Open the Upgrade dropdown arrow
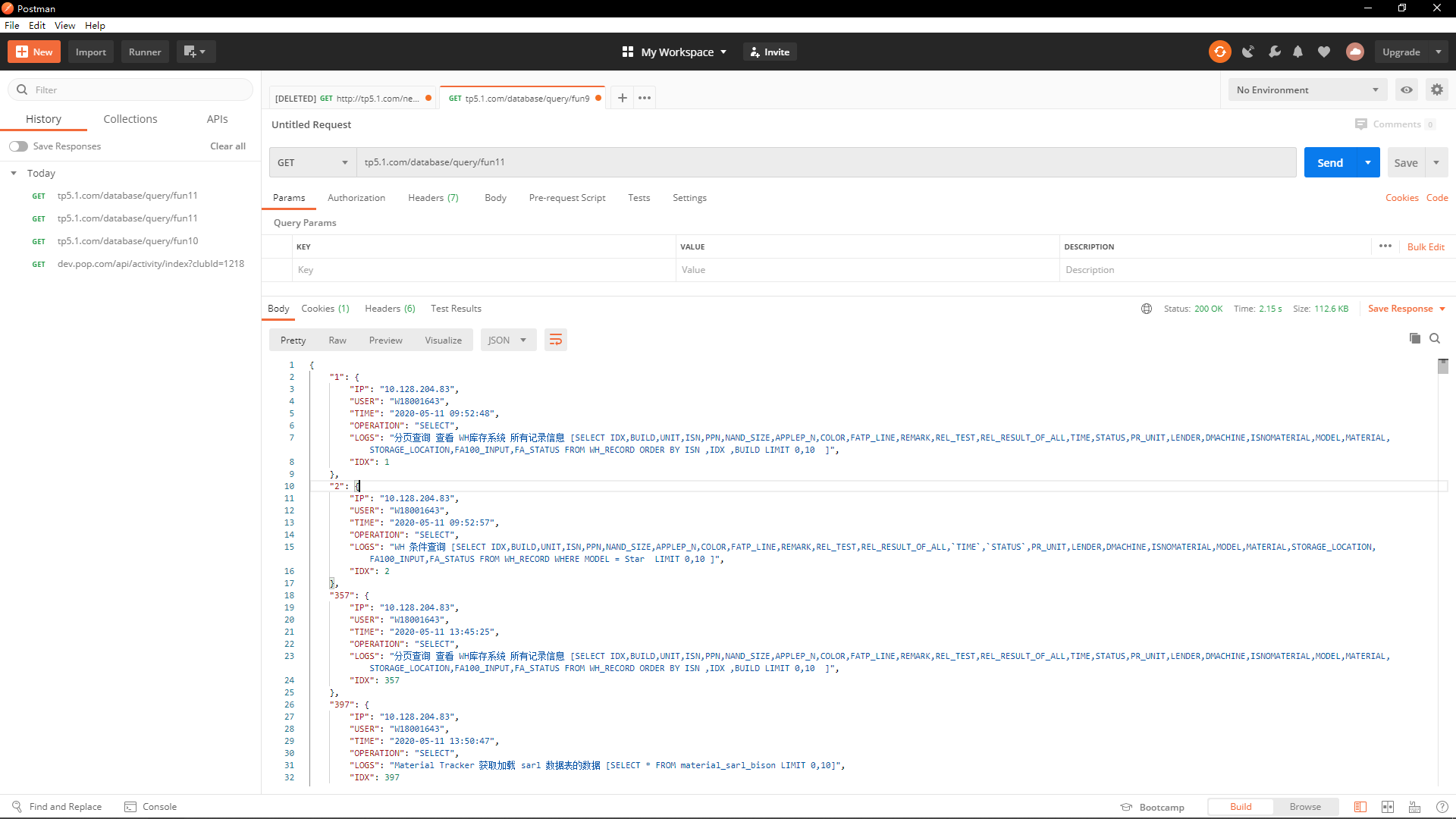The height and width of the screenshot is (819, 1456). click(1439, 52)
